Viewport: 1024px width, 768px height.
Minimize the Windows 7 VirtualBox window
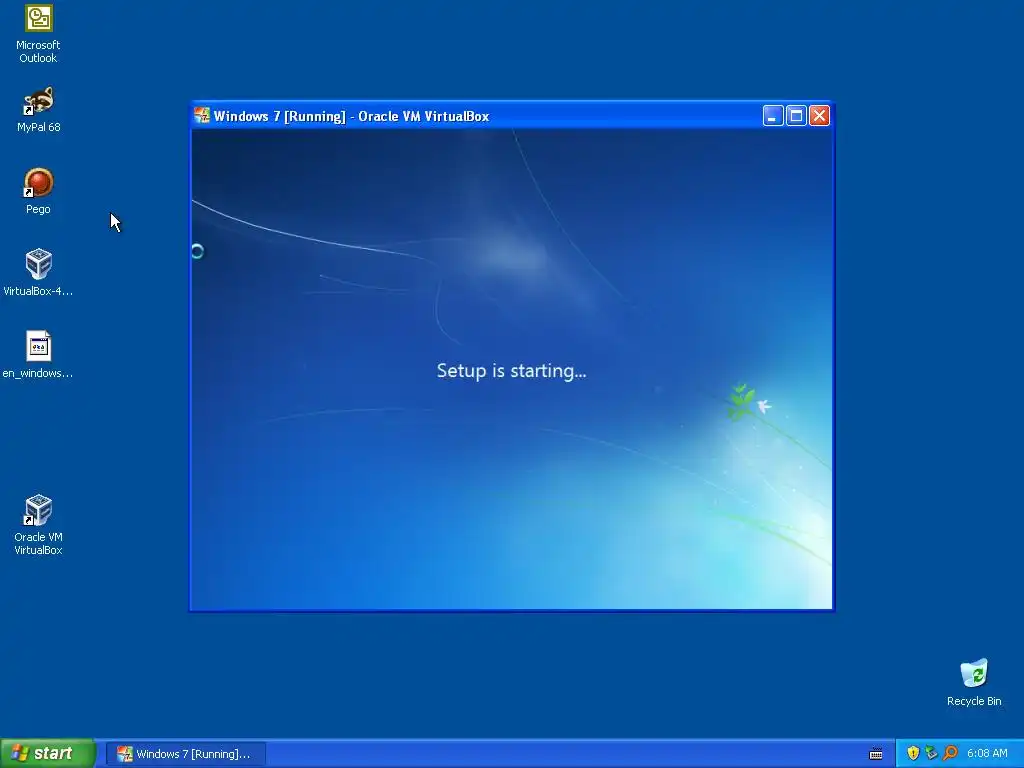(773, 116)
